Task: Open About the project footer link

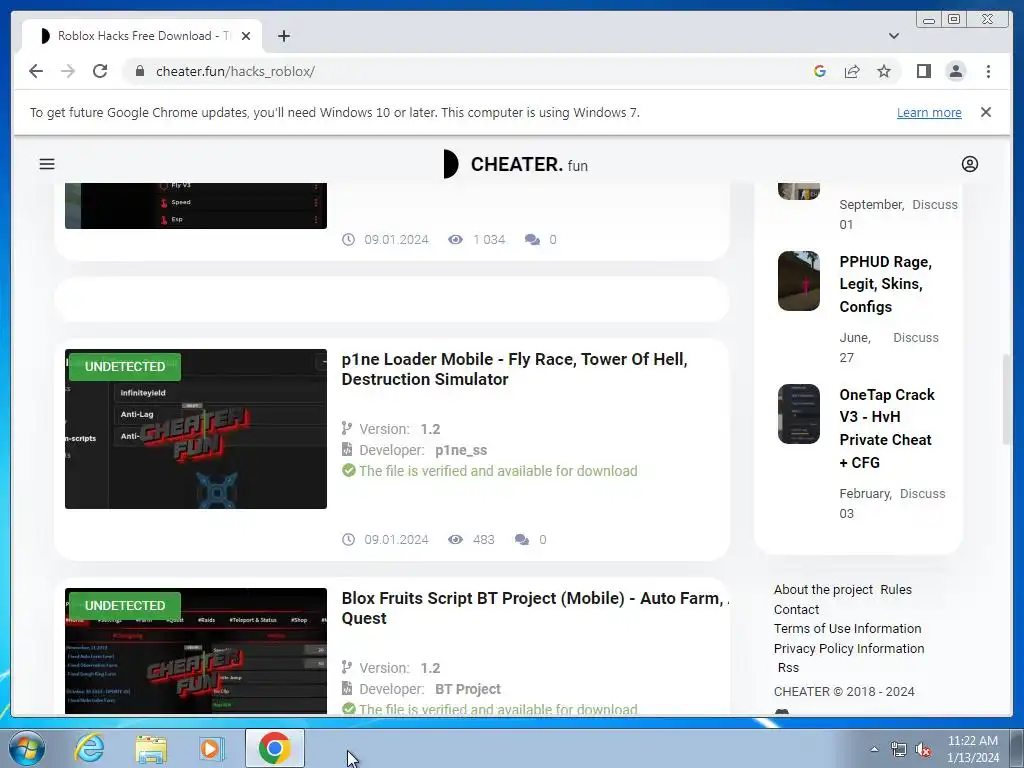Action: [x=823, y=589]
